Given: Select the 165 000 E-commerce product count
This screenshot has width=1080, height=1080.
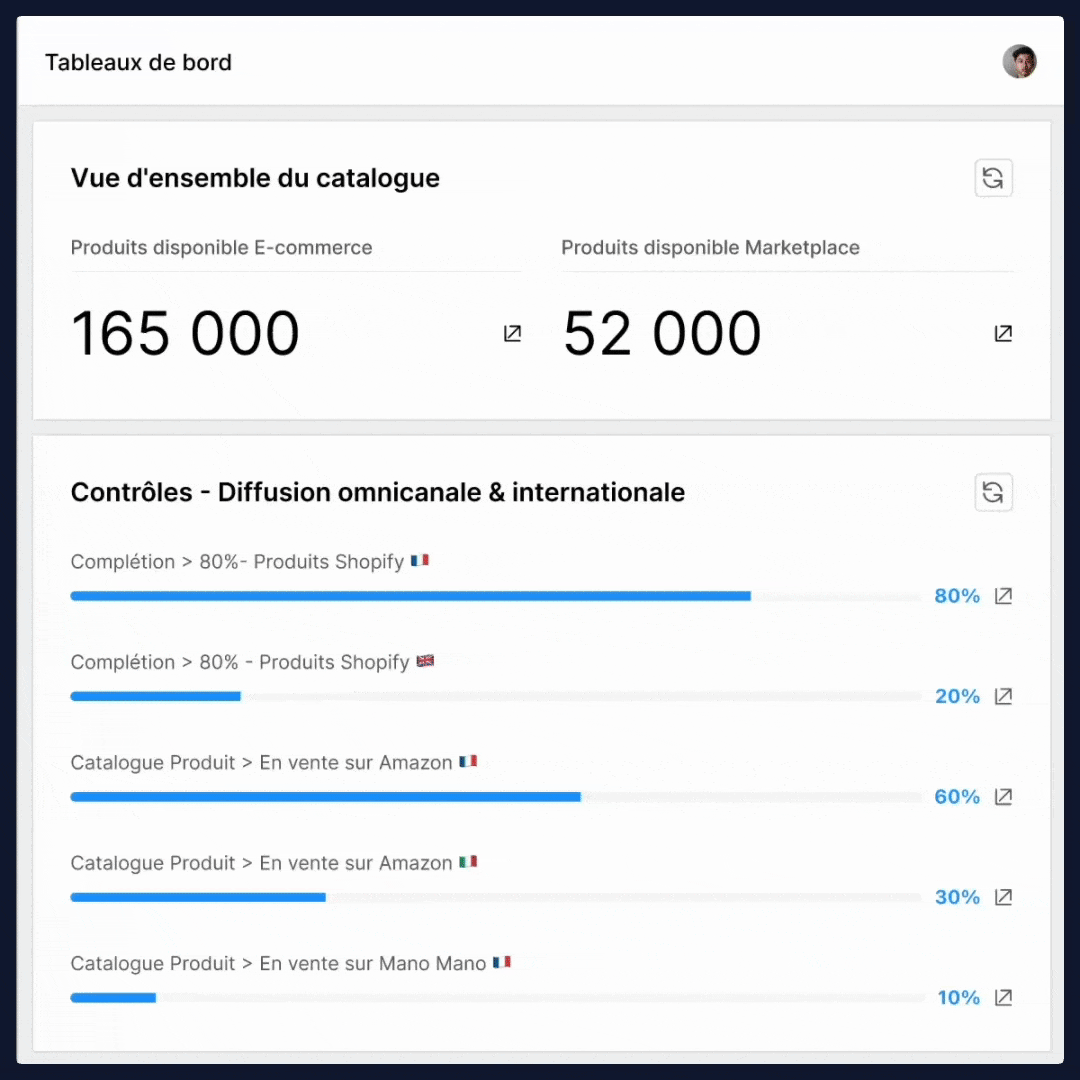Looking at the screenshot, I should (x=185, y=334).
